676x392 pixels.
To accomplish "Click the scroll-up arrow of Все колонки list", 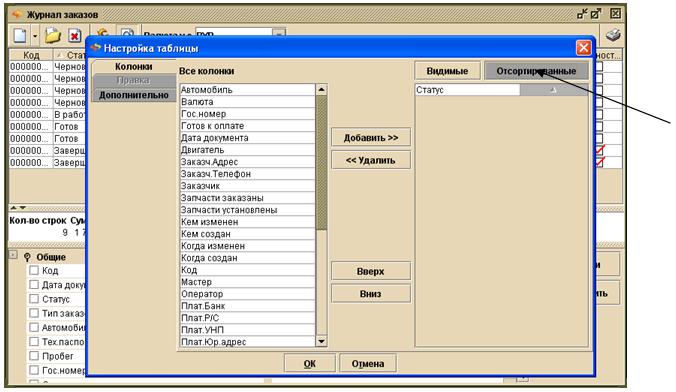I will [321, 90].
